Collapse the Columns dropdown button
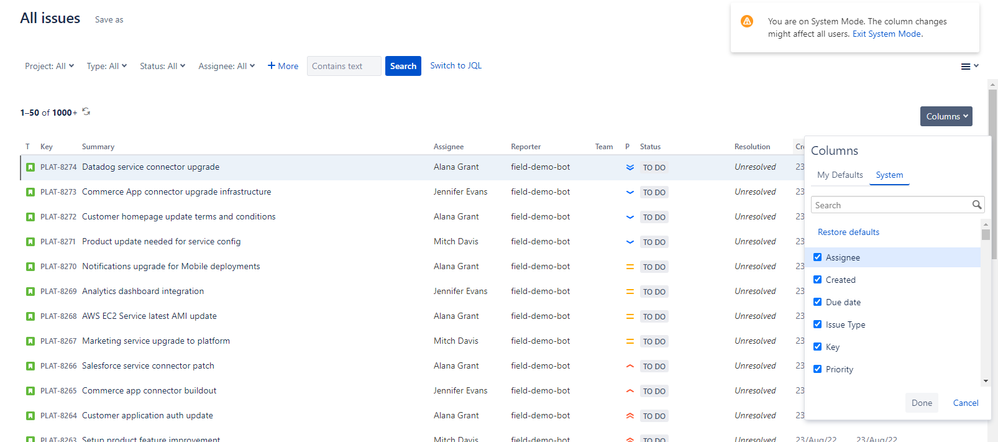 tap(946, 116)
